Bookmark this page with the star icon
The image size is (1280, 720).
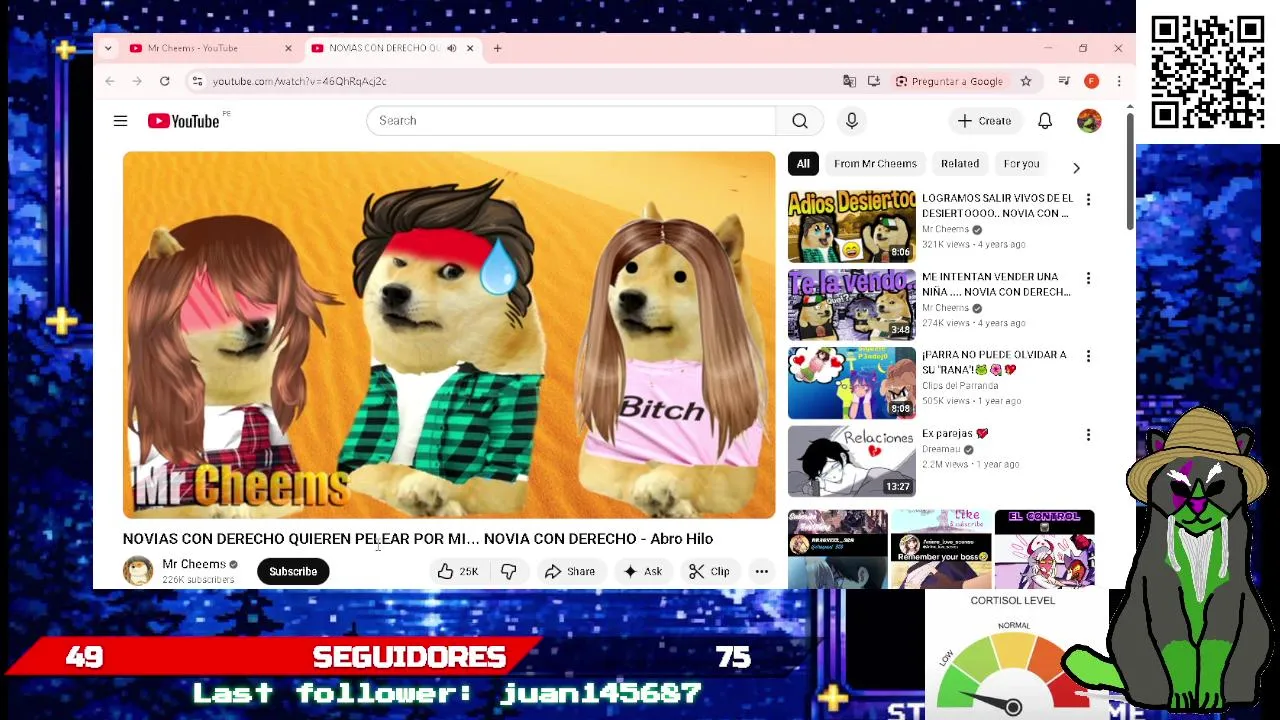(1026, 81)
